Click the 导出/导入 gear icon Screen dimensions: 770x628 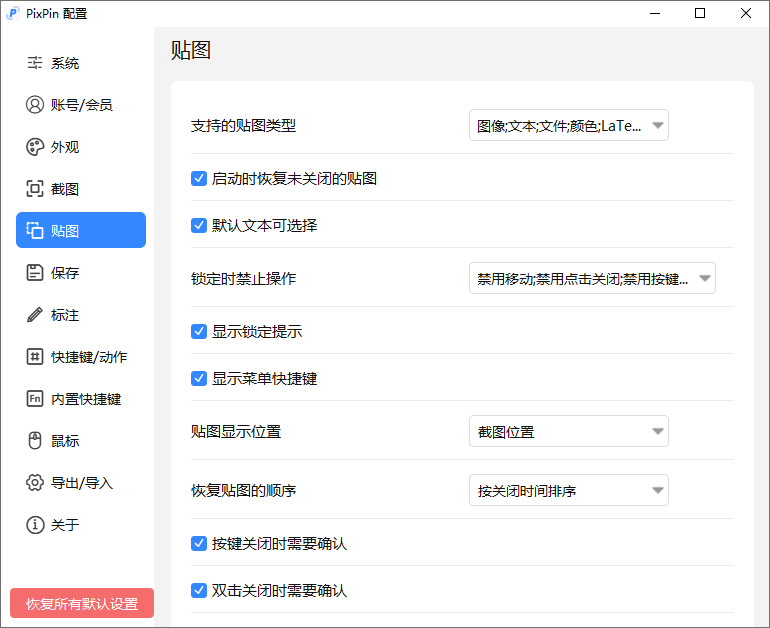(34, 483)
